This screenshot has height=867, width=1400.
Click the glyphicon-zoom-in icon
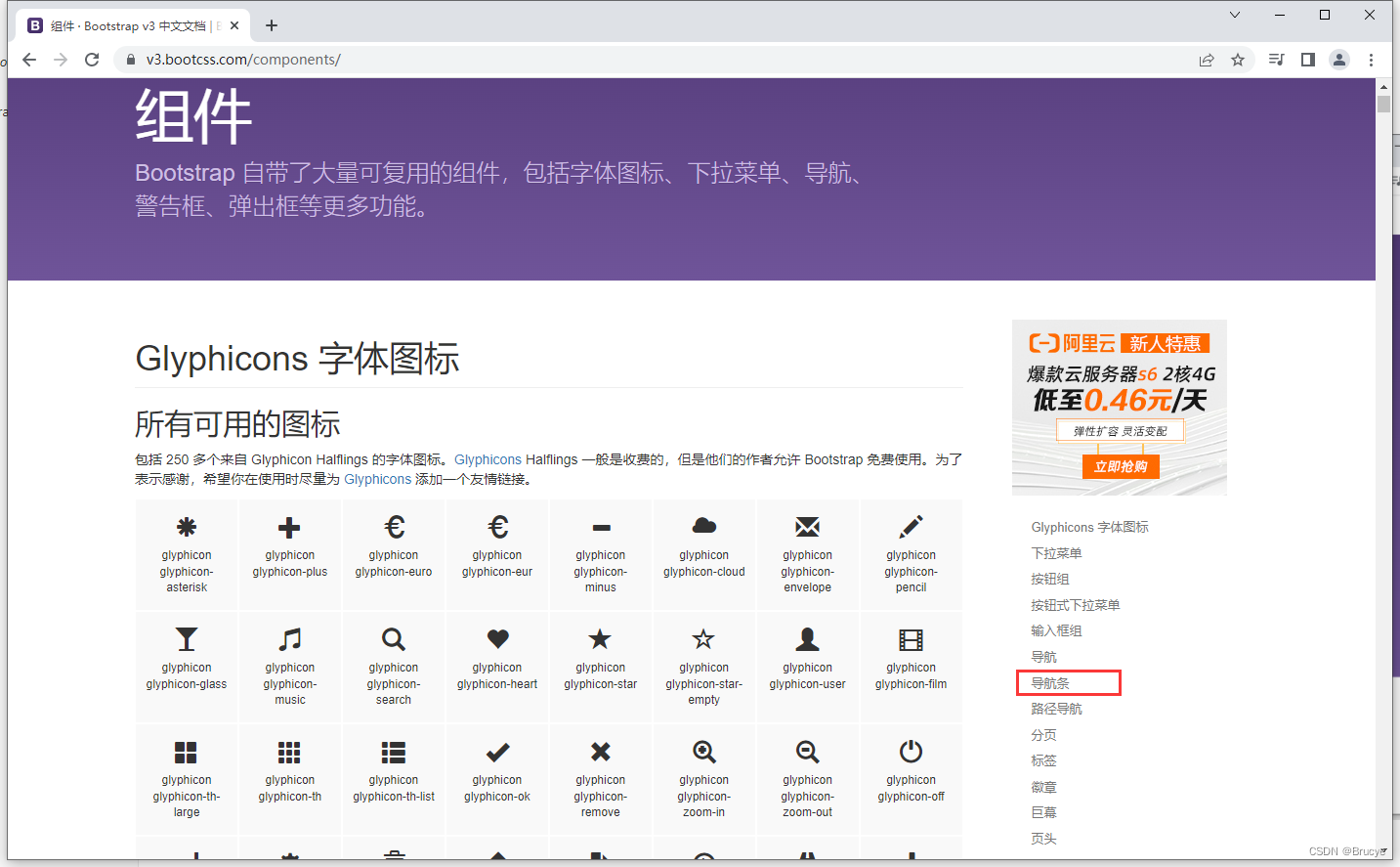coord(704,752)
